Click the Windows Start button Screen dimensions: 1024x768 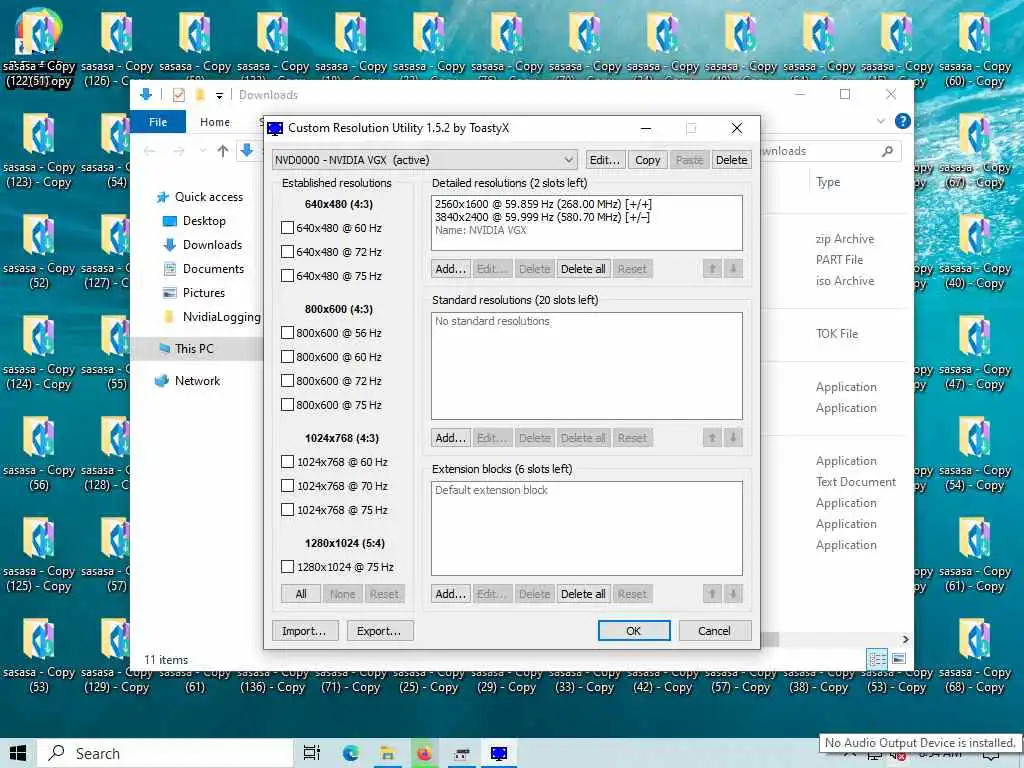click(x=18, y=754)
